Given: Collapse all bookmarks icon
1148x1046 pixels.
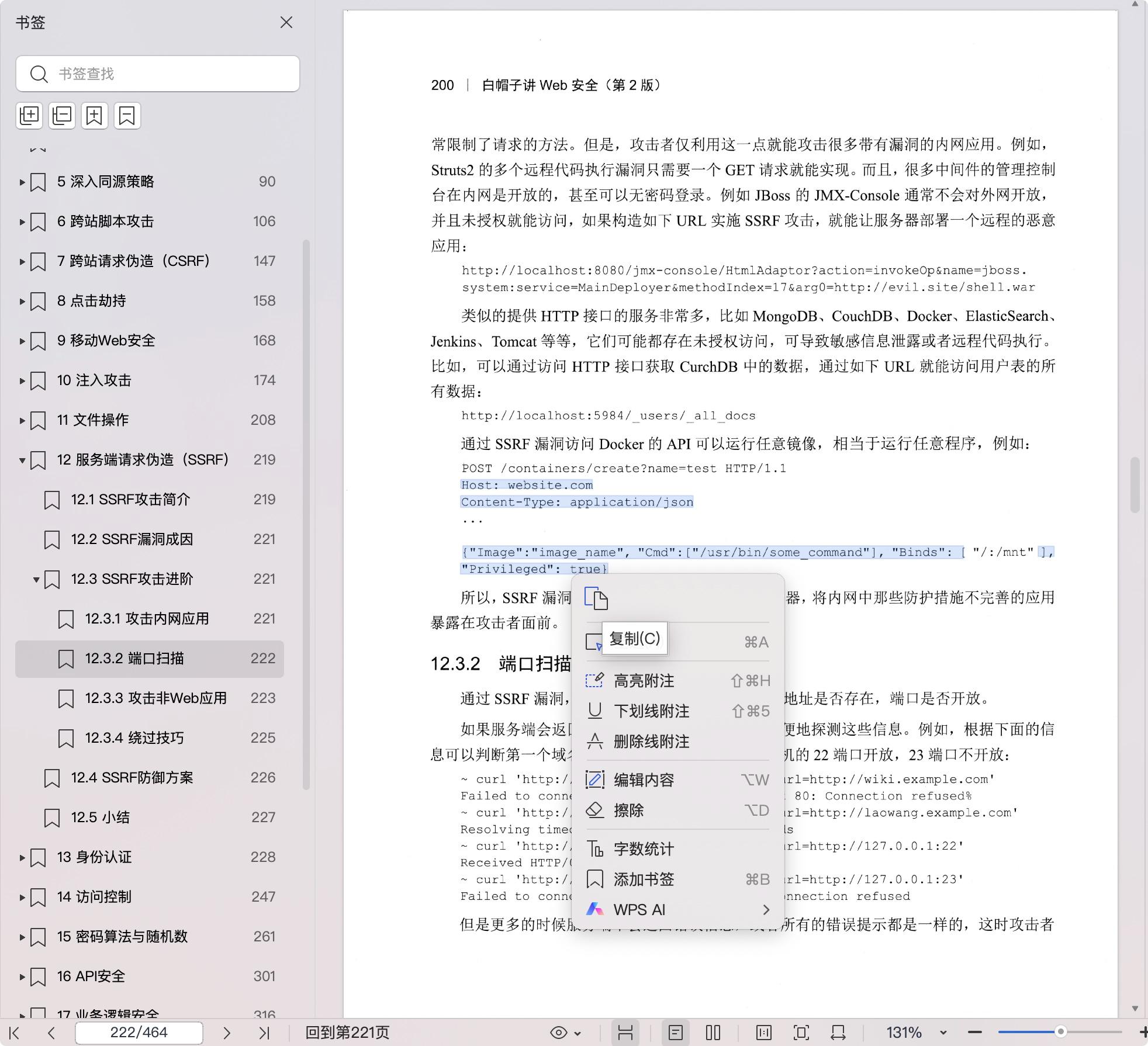Looking at the screenshot, I should pyautogui.click(x=62, y=116).
